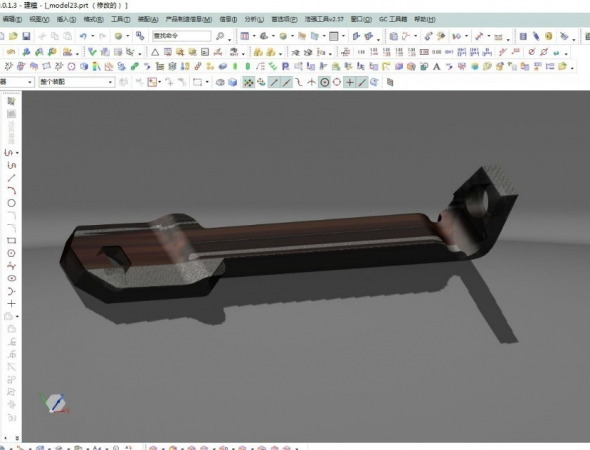Screen dimensions: 590x450
Task: Click the Text 'A' tool icon
Action: click(x=436, y=67)
